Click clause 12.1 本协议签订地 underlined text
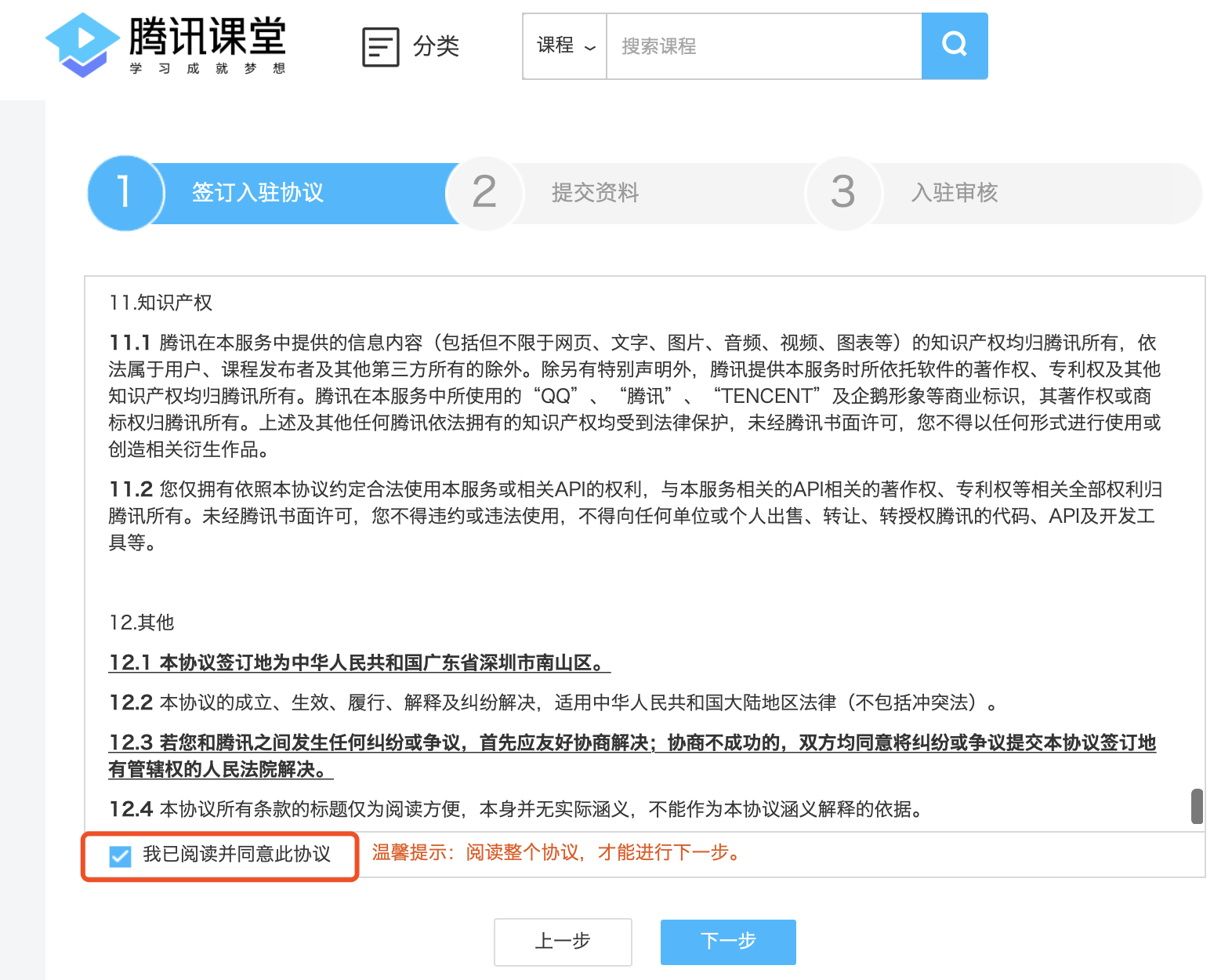The width and height of the screenshot is (1232, 980). pyautogui.click(x=360, y=663)
